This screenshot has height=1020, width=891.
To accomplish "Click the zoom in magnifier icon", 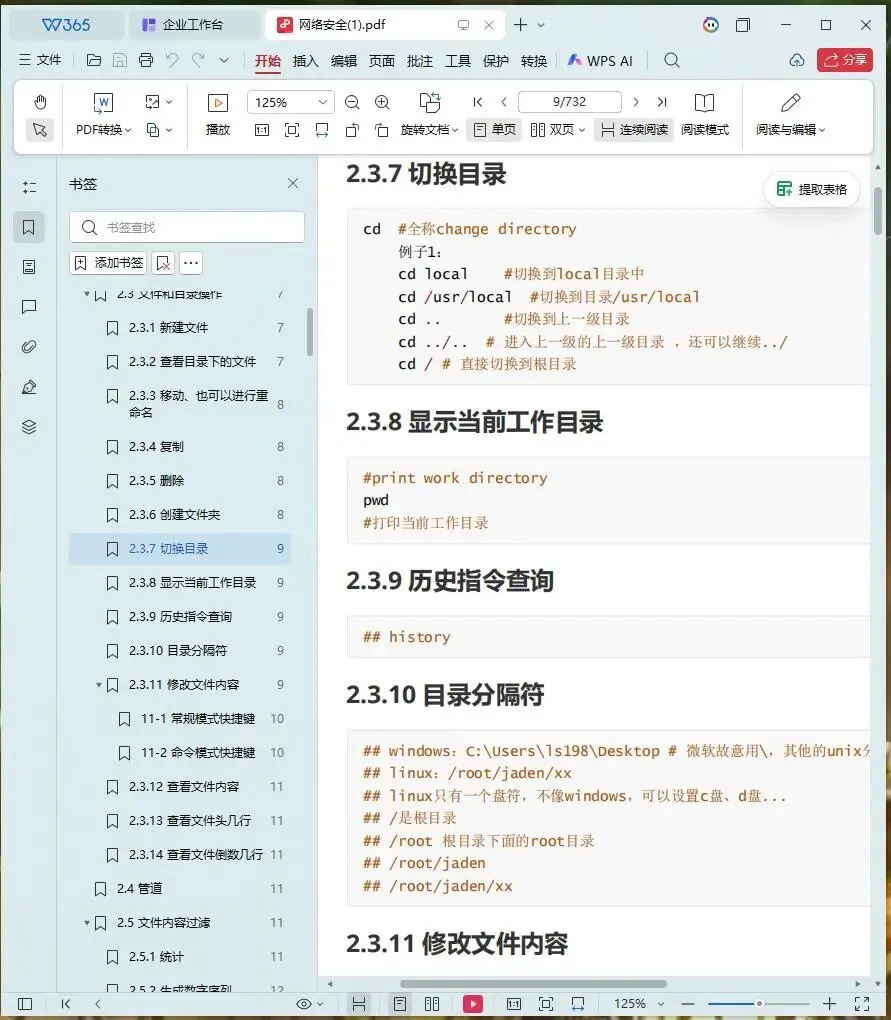I will point(382,102).
